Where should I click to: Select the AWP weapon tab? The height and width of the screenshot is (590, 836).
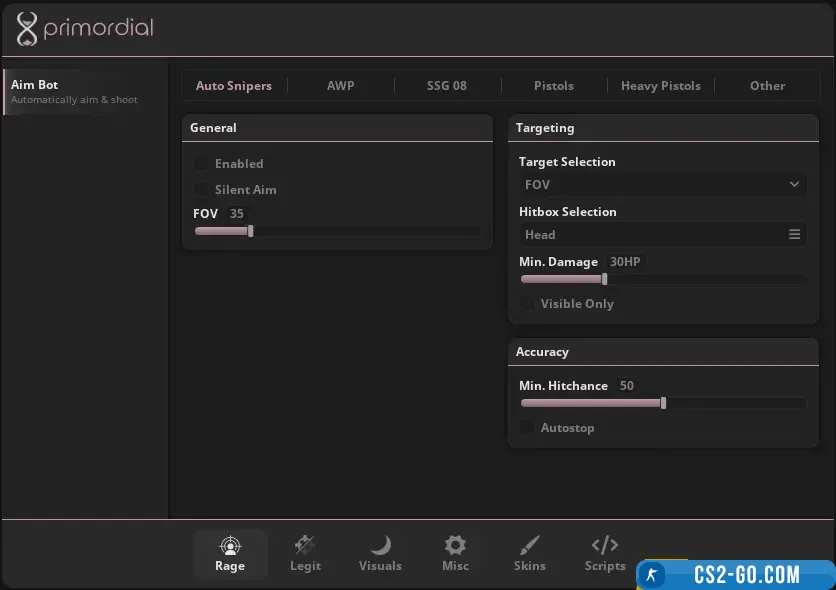[x=340, y=86]
